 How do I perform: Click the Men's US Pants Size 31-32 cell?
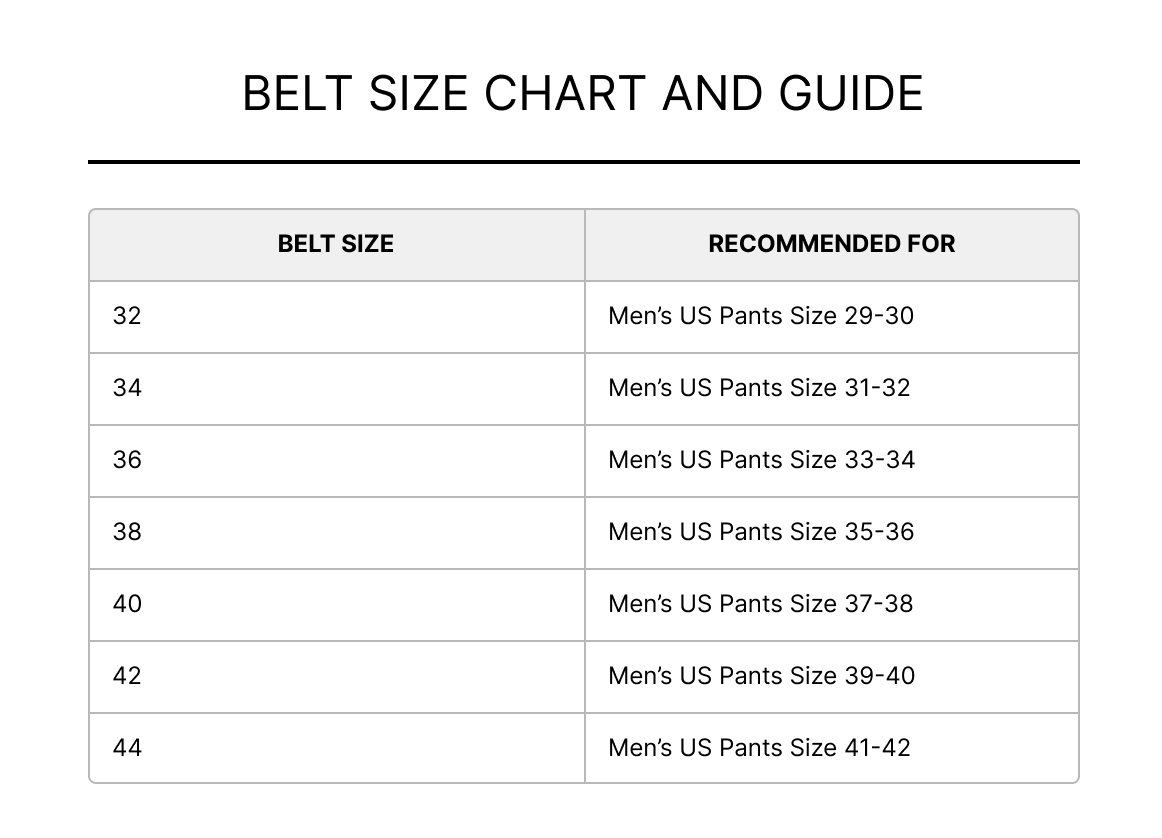pyautogui.click(x=759, y=388)
